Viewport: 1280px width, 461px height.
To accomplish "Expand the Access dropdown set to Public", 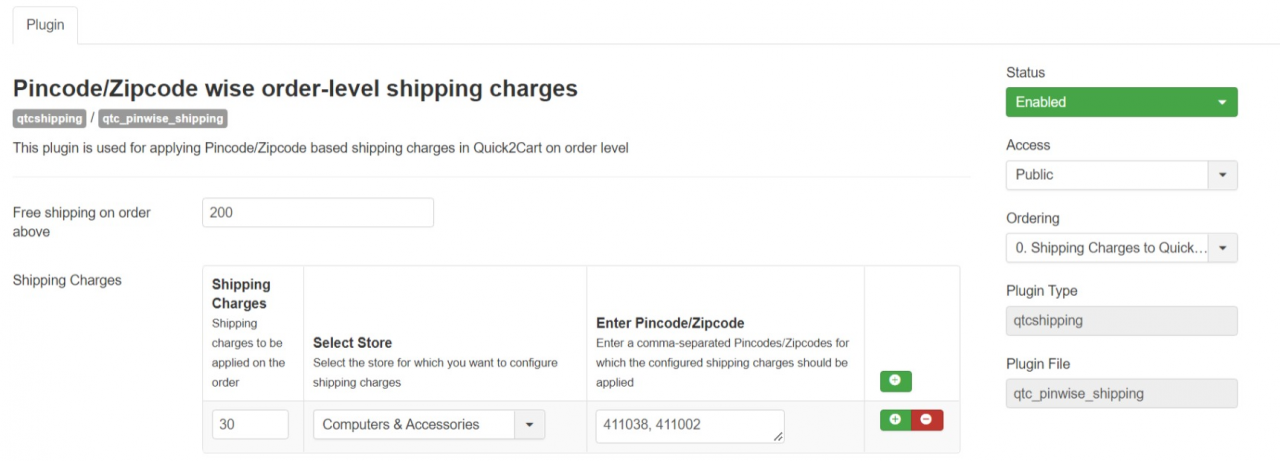I will [x=1121, y=175].
